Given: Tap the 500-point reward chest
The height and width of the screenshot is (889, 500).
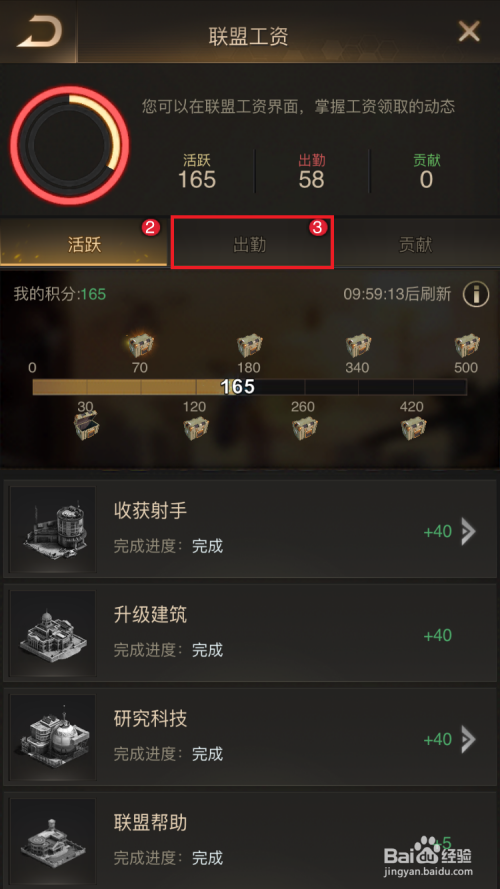Looking at the screenshot, I should (x=467, y=345).
